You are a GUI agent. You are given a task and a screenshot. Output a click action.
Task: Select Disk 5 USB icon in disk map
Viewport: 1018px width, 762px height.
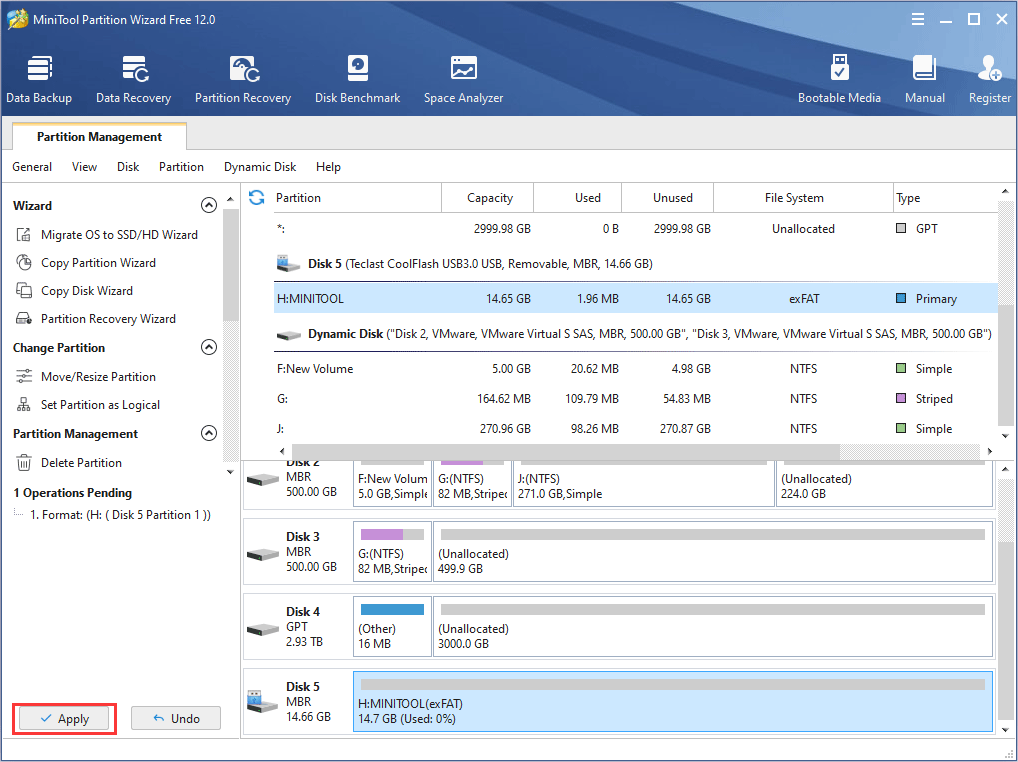click(263, 702)
